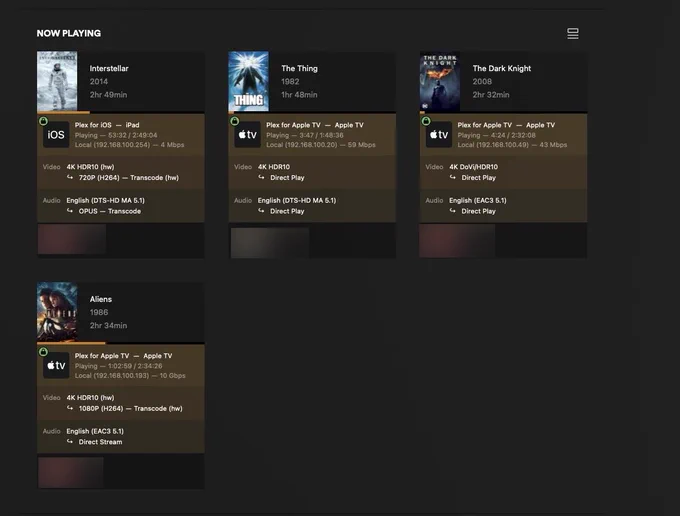Screen dimensions: 680x516
Task: Click 'Playing — 1:02:59 / 2:34:26' status
Action: tap(118, 366)
